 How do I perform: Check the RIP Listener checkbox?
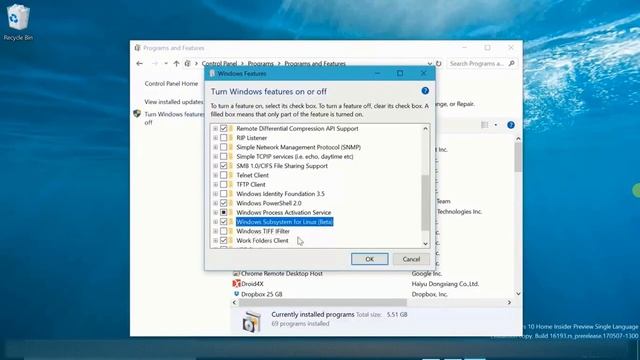click(x=223, y=138)
